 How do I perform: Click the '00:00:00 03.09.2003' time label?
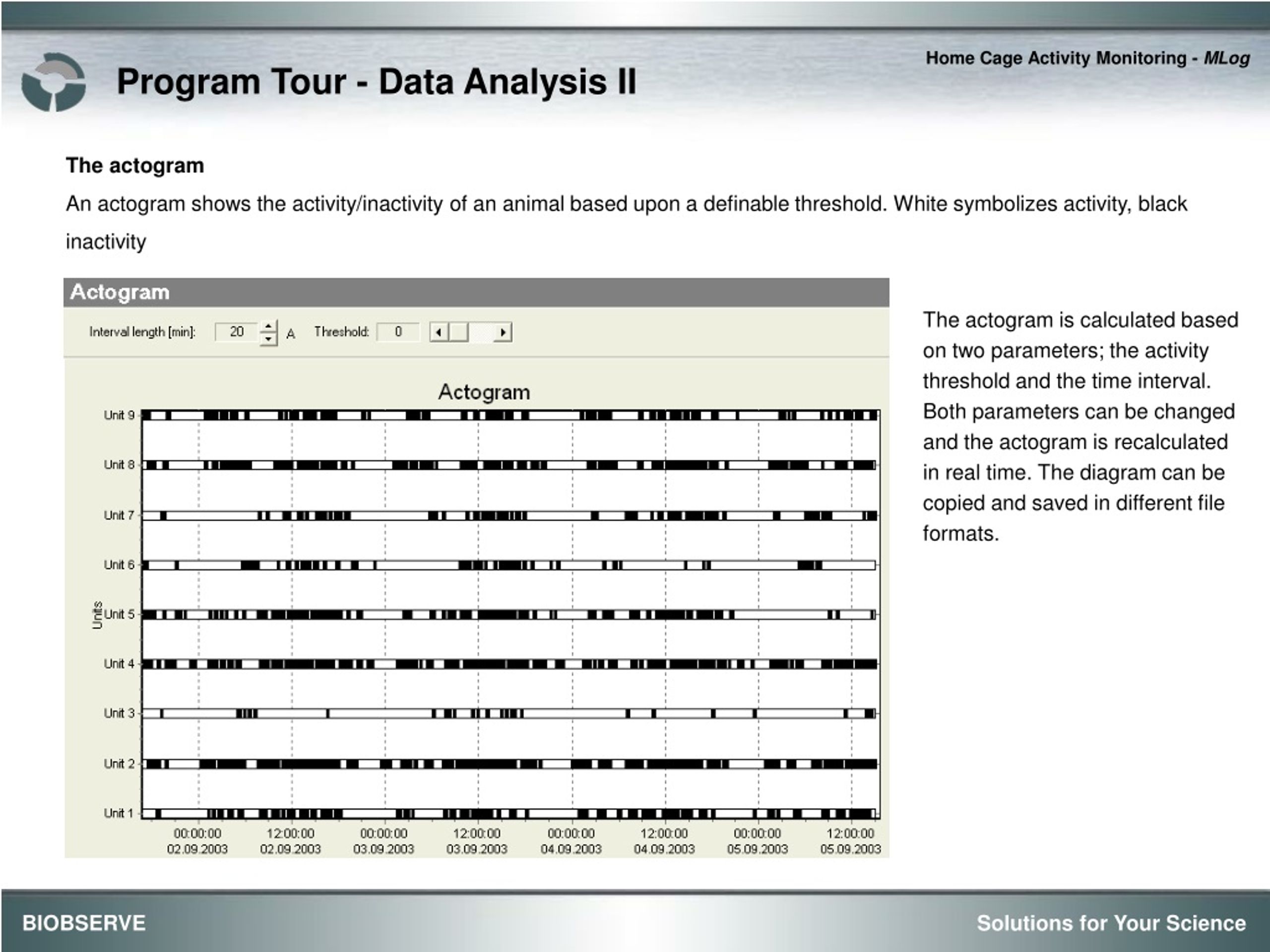(383, 840)
